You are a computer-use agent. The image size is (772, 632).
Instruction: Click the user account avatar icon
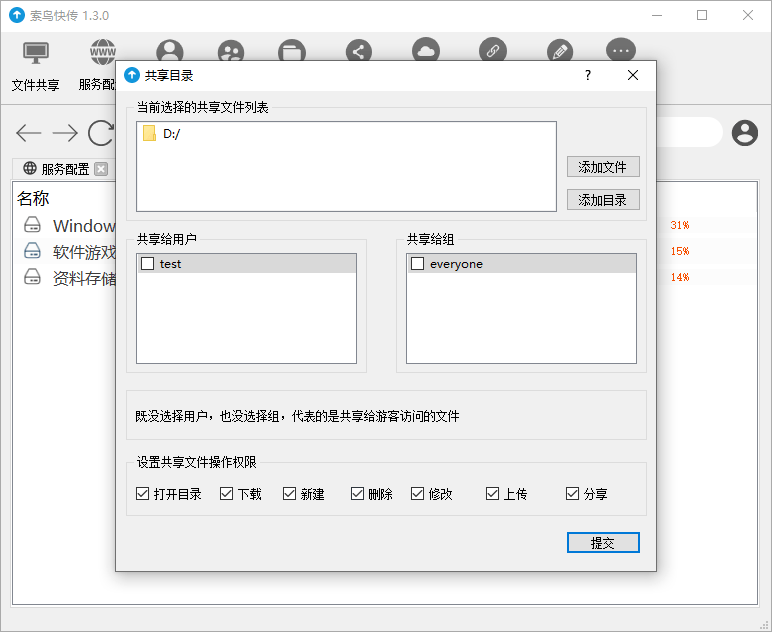point(745,133)
